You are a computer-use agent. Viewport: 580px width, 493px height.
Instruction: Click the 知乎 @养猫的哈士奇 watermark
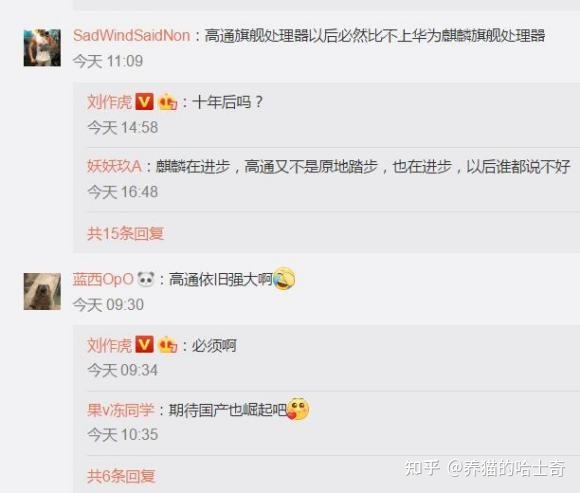coord(485,468)
